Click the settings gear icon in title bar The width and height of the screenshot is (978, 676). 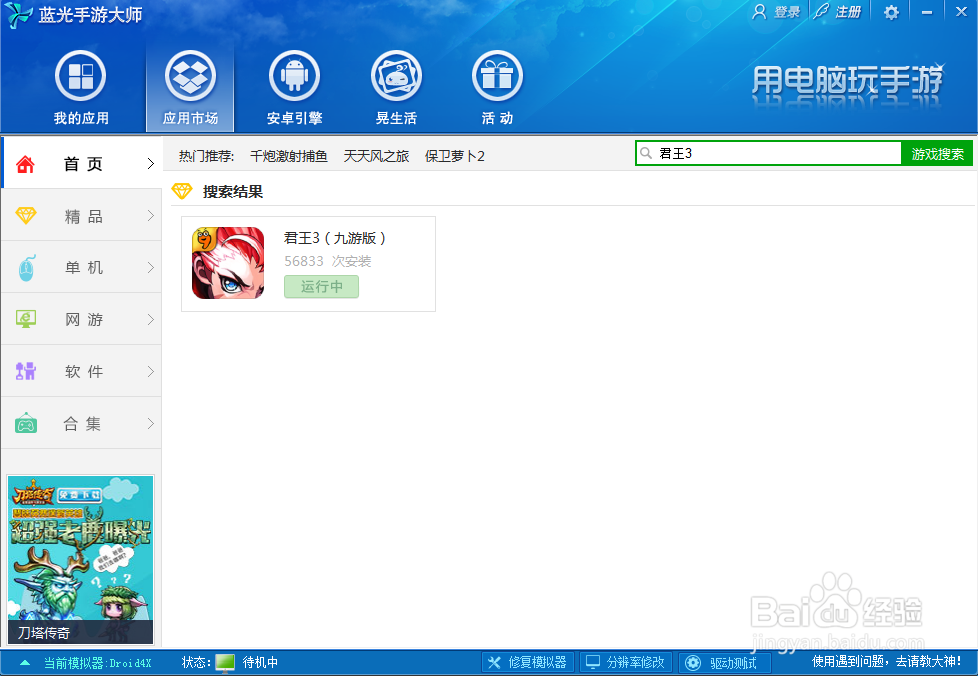click(891, 12)
